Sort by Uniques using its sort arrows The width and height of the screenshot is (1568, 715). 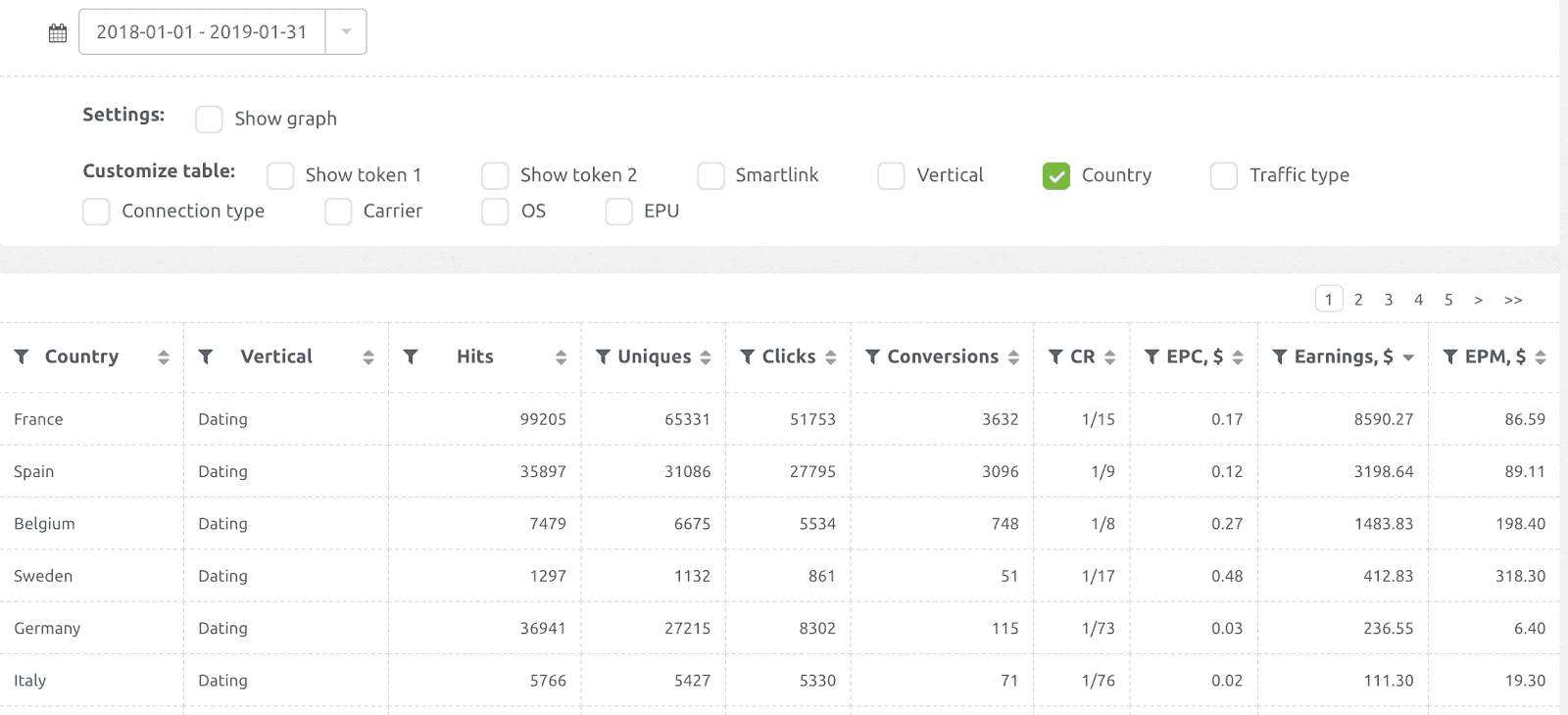706,357
